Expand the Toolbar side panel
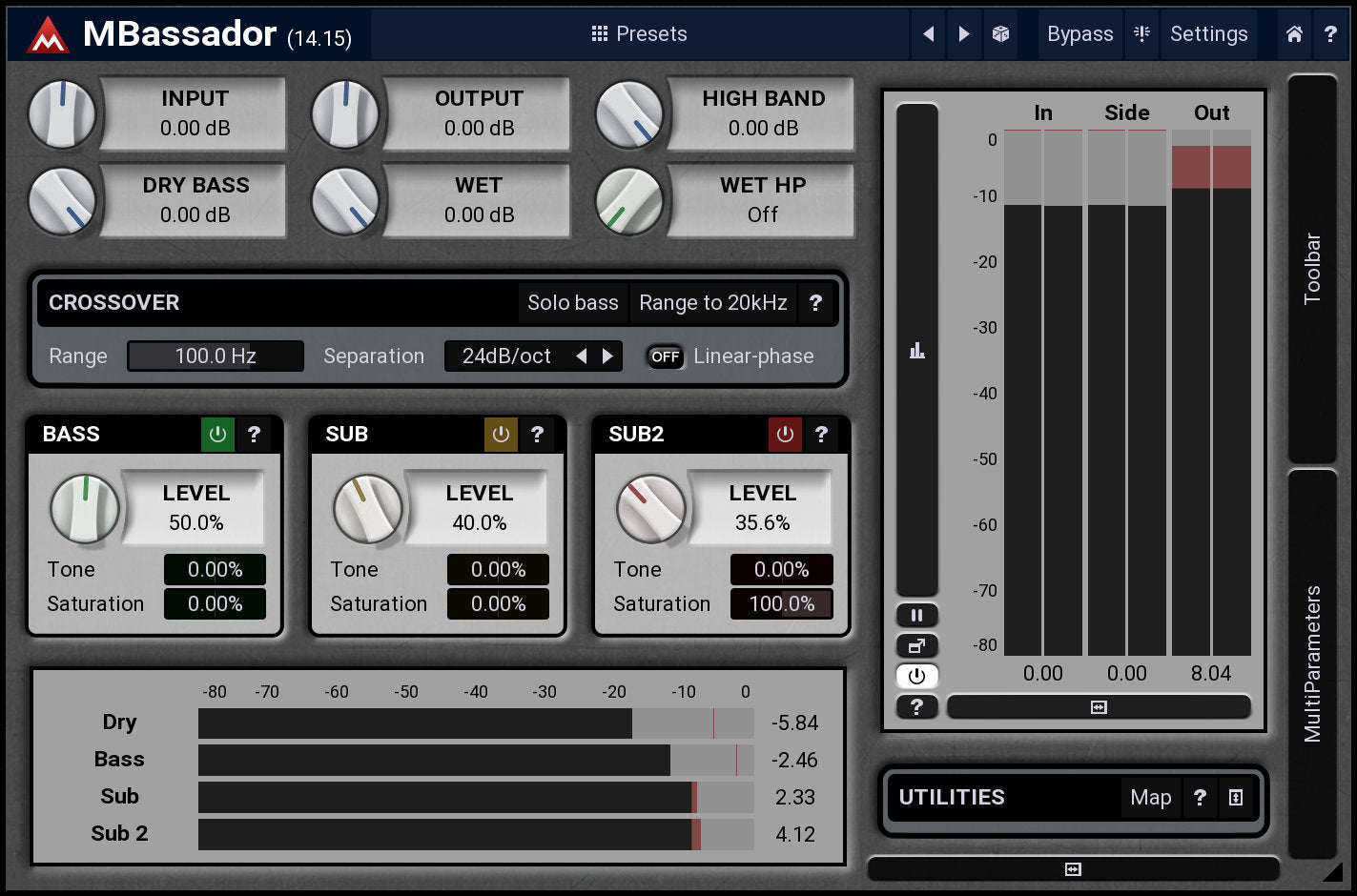 click(x=1312, y=269)
